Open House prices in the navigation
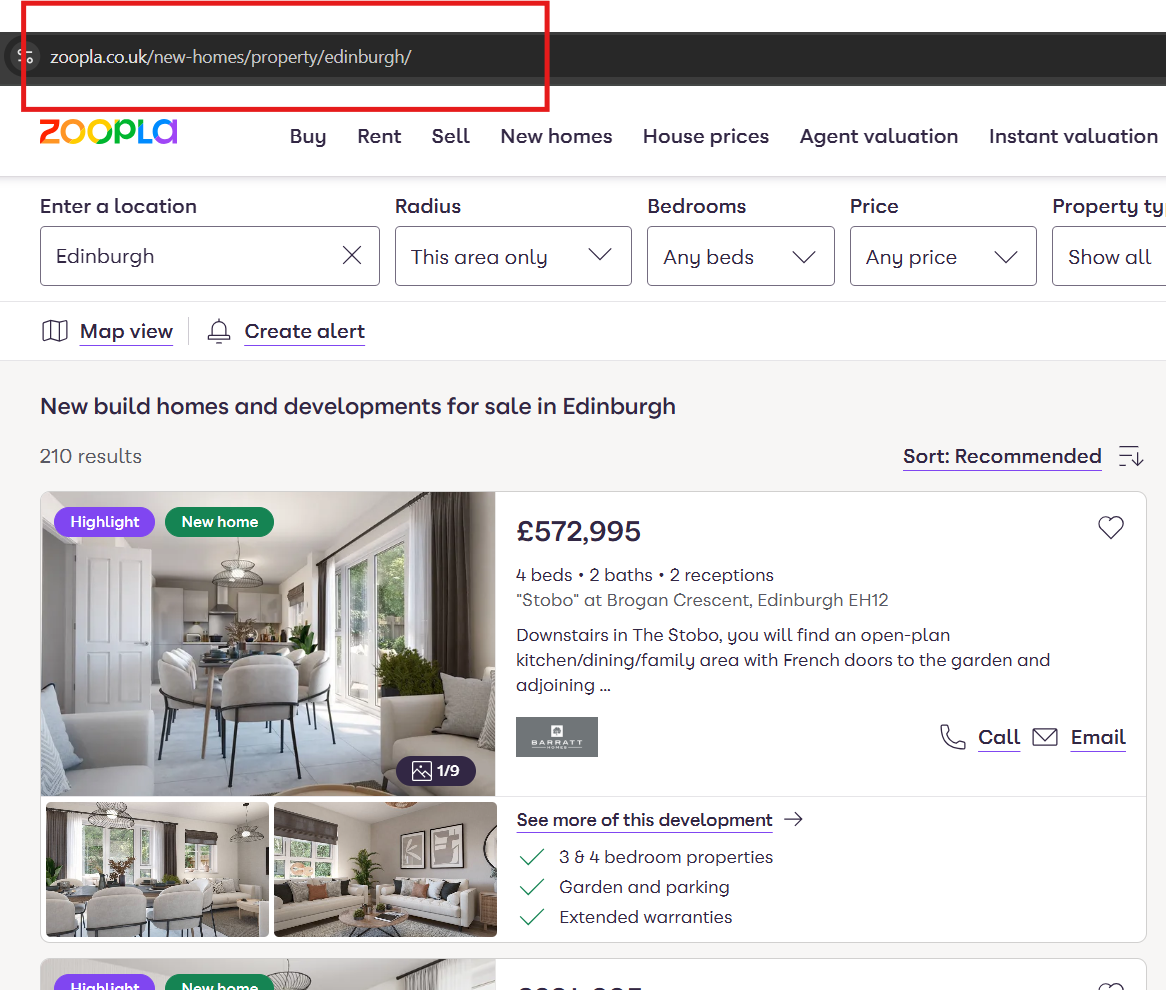The width and height of the screenshot is (1166, 990). [706, 136]
